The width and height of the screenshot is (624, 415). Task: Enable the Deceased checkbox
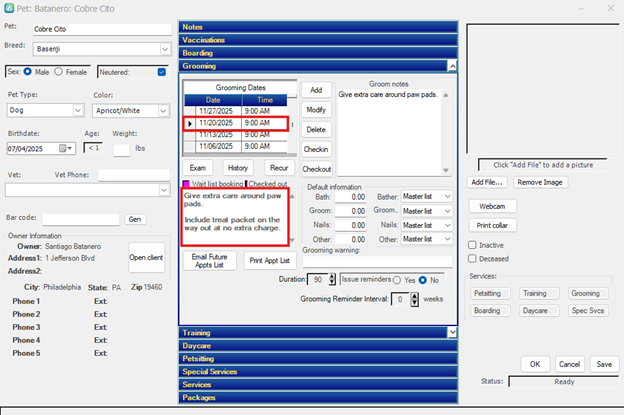pyautogui.click(x=472, y=259)
